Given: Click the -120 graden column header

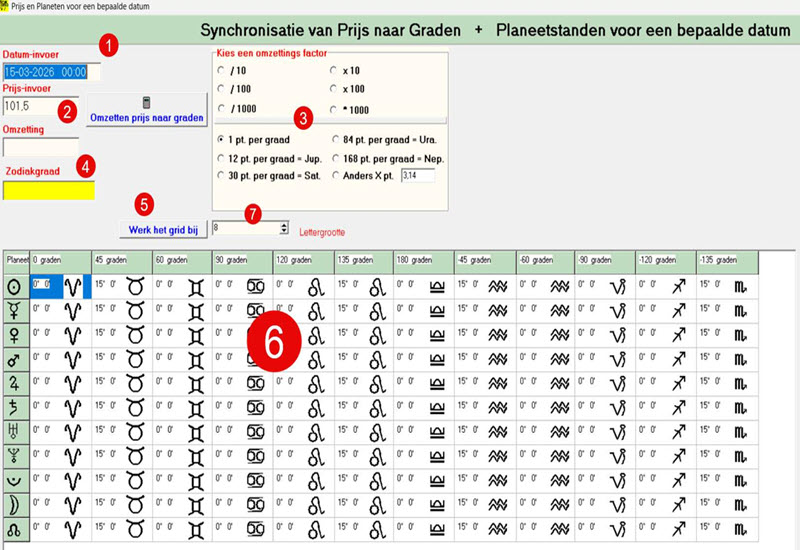Looking at the screenshot, I should (x=666, y=262).
